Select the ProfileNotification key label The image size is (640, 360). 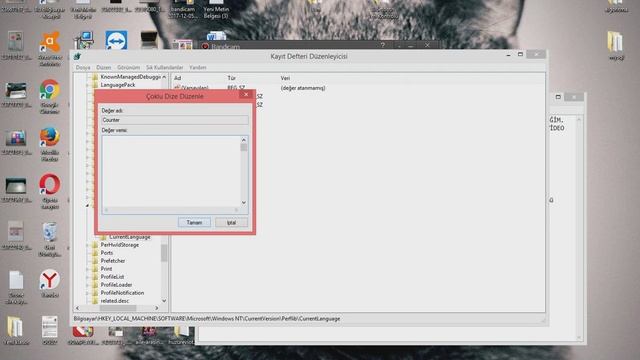[122, 293]
